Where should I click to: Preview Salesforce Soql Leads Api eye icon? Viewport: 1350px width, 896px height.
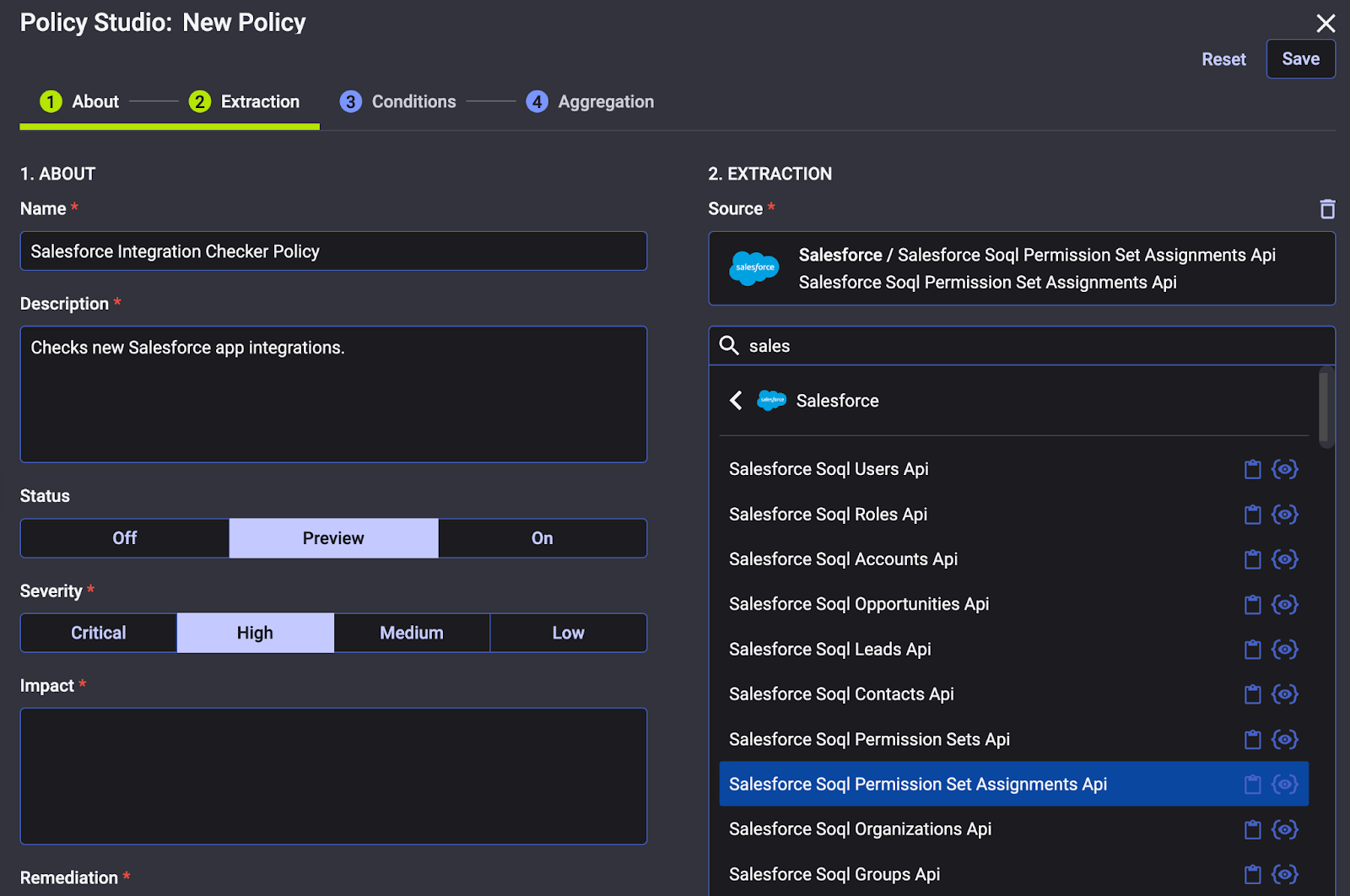(x=1285, y=649)
